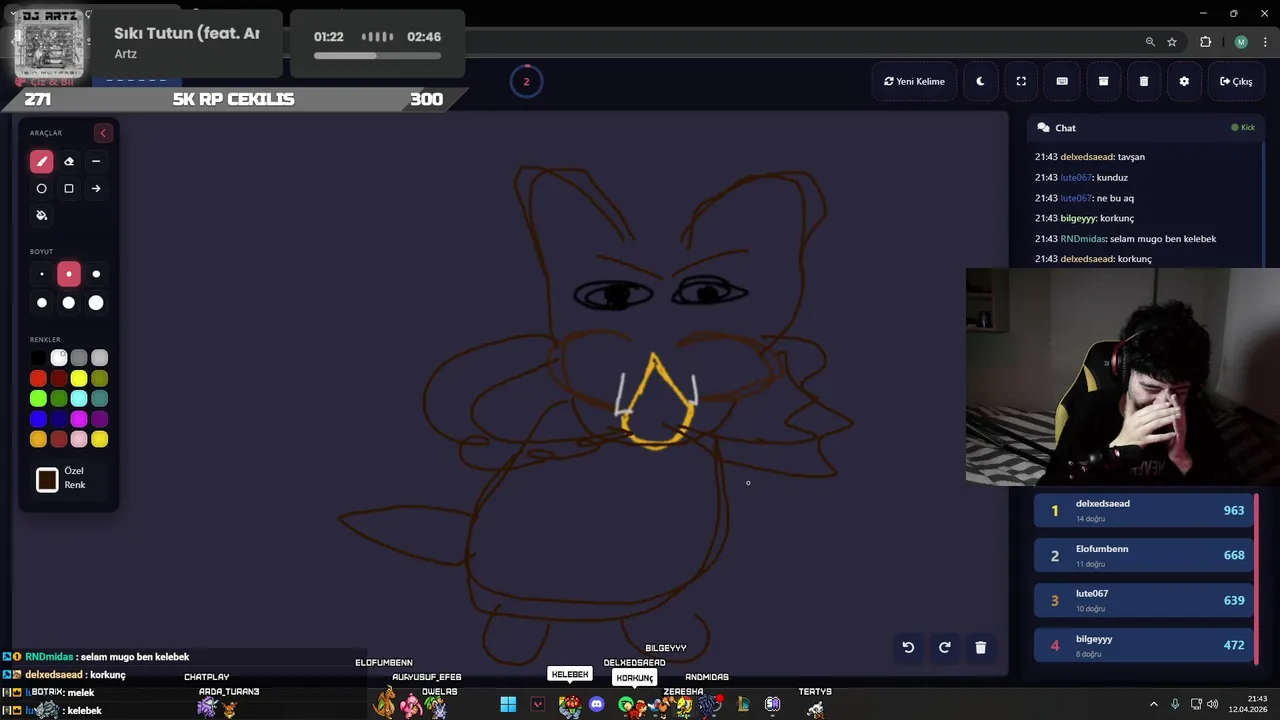Screen dimensions: 1280x720
Task: Choose the fourth brush size
Action: click(x=41, y=302)
